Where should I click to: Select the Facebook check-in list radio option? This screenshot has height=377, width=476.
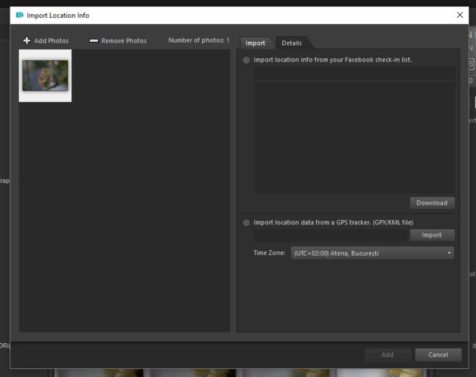(246, 60)
